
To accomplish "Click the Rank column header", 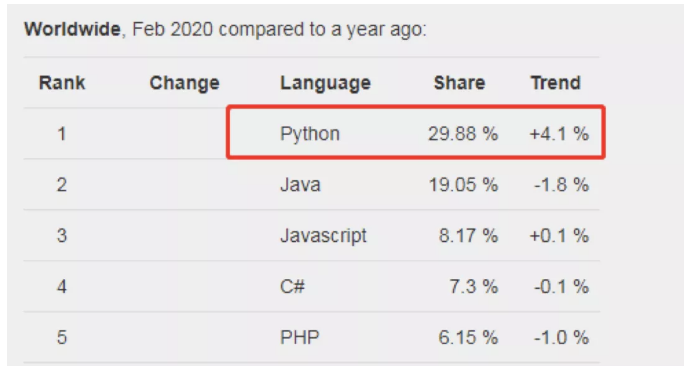I will (x=62, y=83).
